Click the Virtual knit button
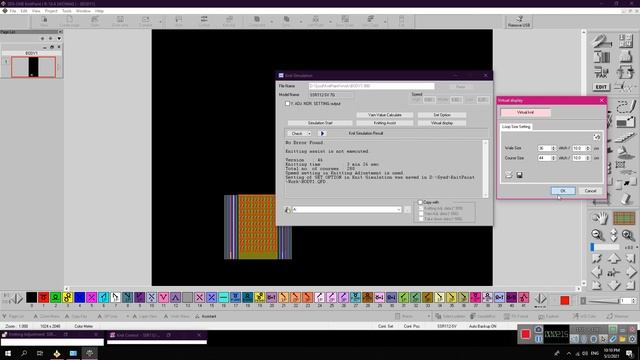Viewport: 640px width, 360px height. [525, 112]
